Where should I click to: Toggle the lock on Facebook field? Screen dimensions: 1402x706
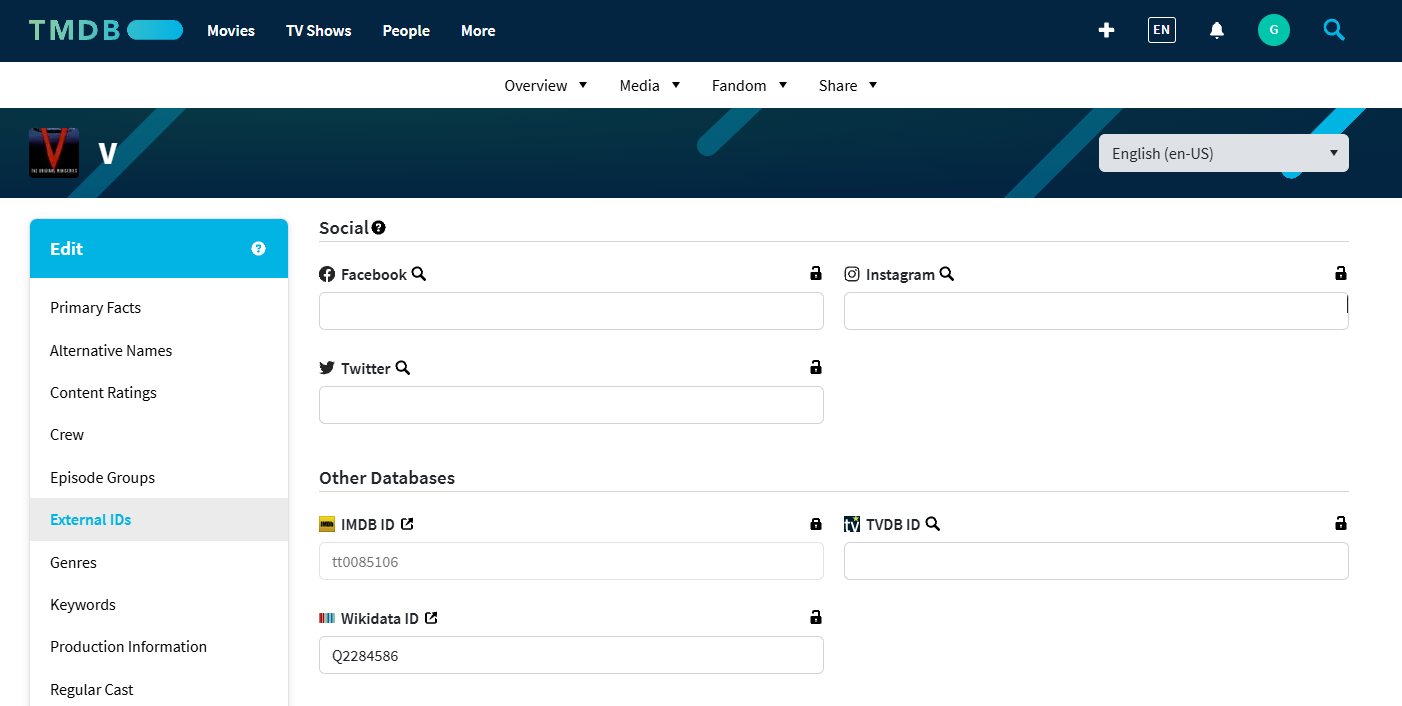[816, 273]
